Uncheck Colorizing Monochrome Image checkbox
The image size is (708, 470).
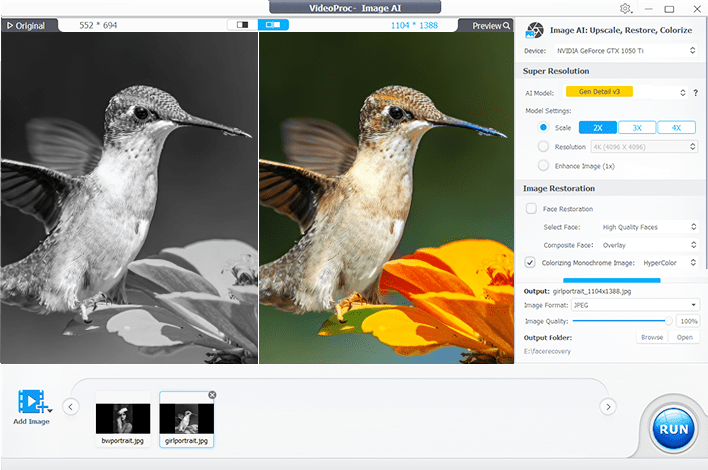531,262
